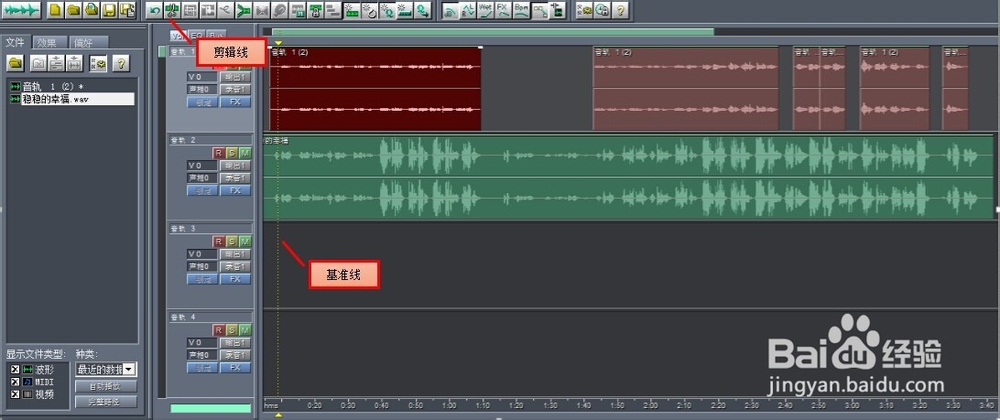Click the file panel edit file icon

pyautogui.click(x=75, y=62)
